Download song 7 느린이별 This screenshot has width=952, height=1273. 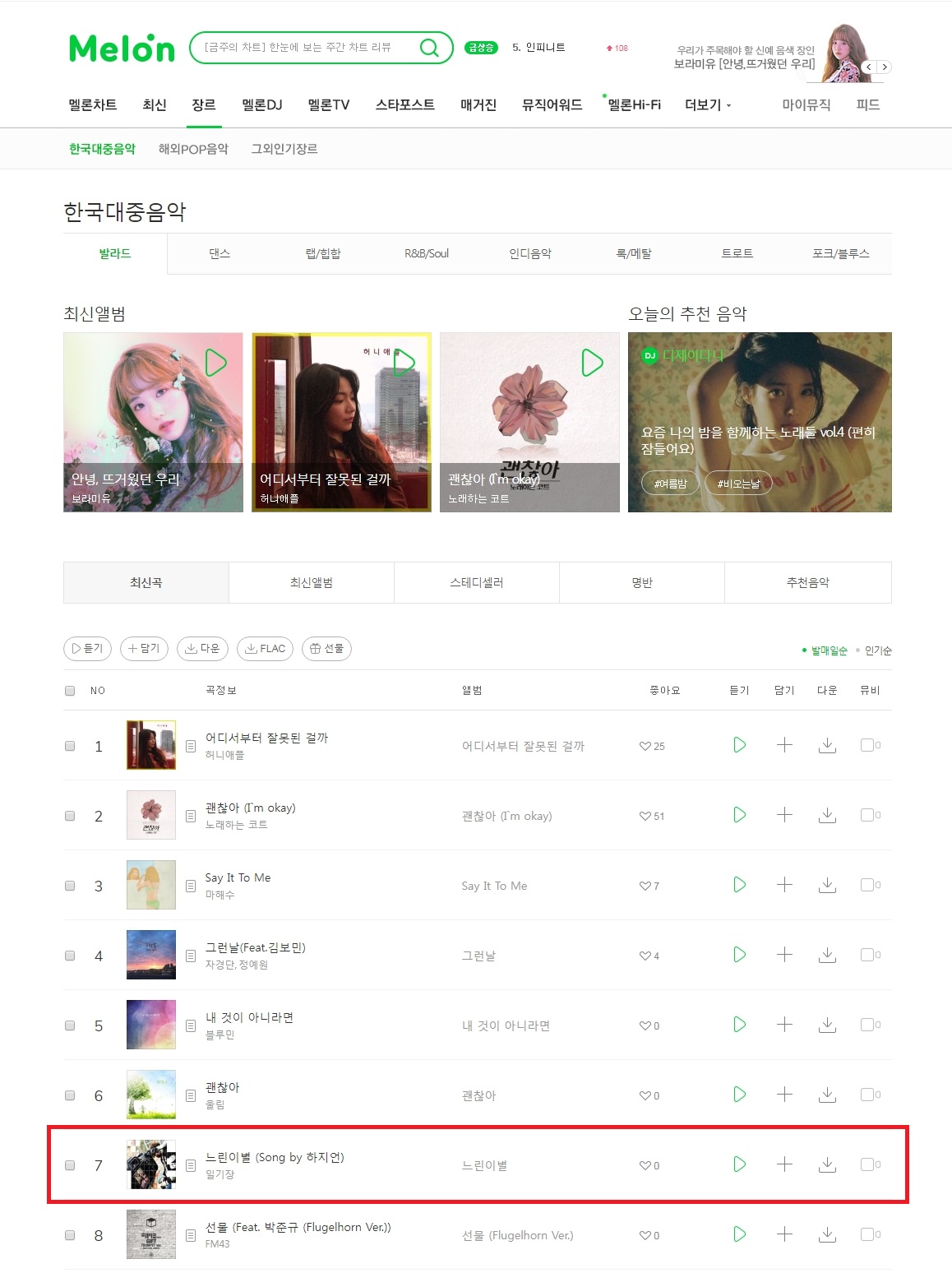coord(827,1164)
